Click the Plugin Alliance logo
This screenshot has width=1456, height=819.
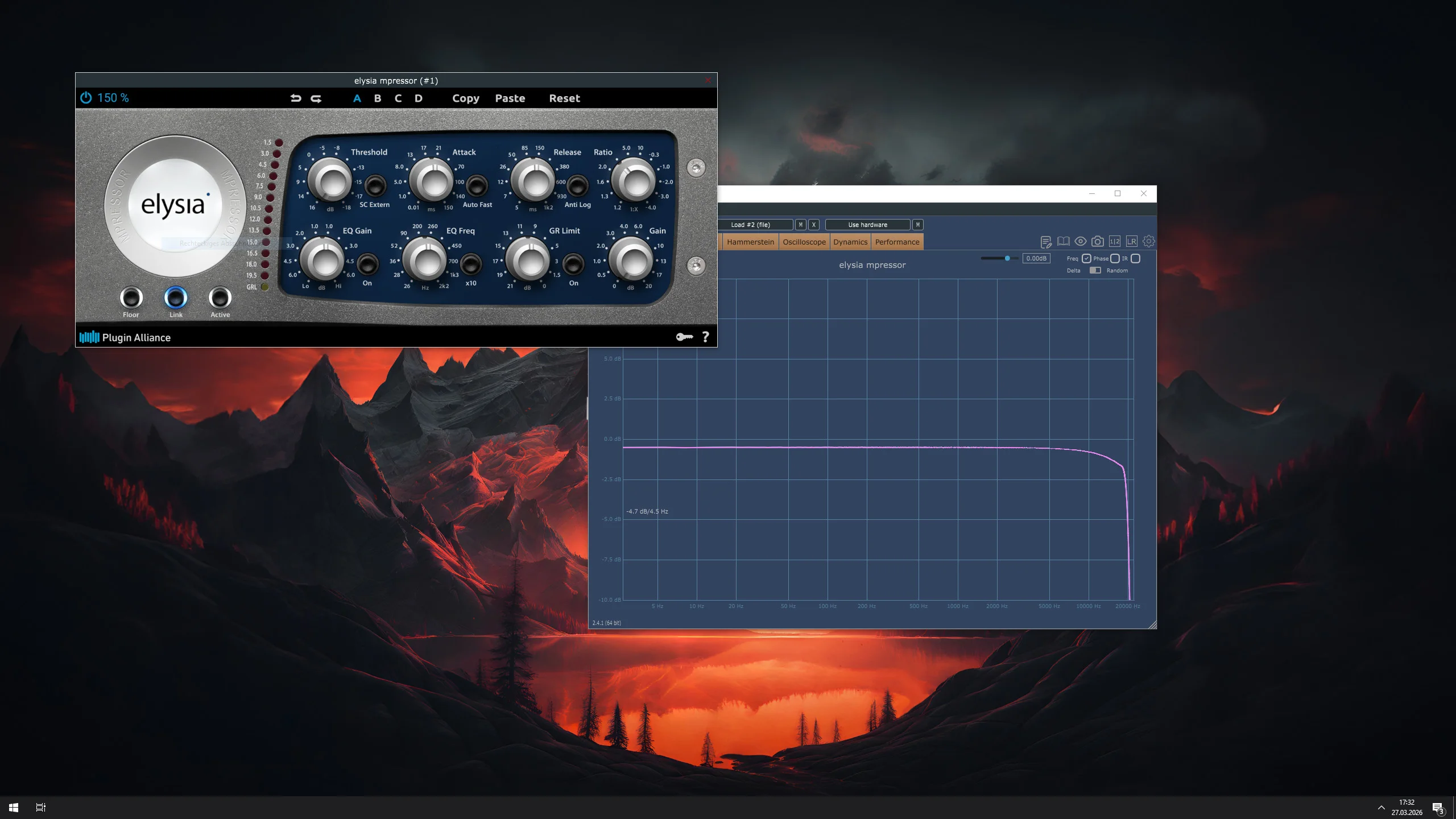(x=125, y=337)
